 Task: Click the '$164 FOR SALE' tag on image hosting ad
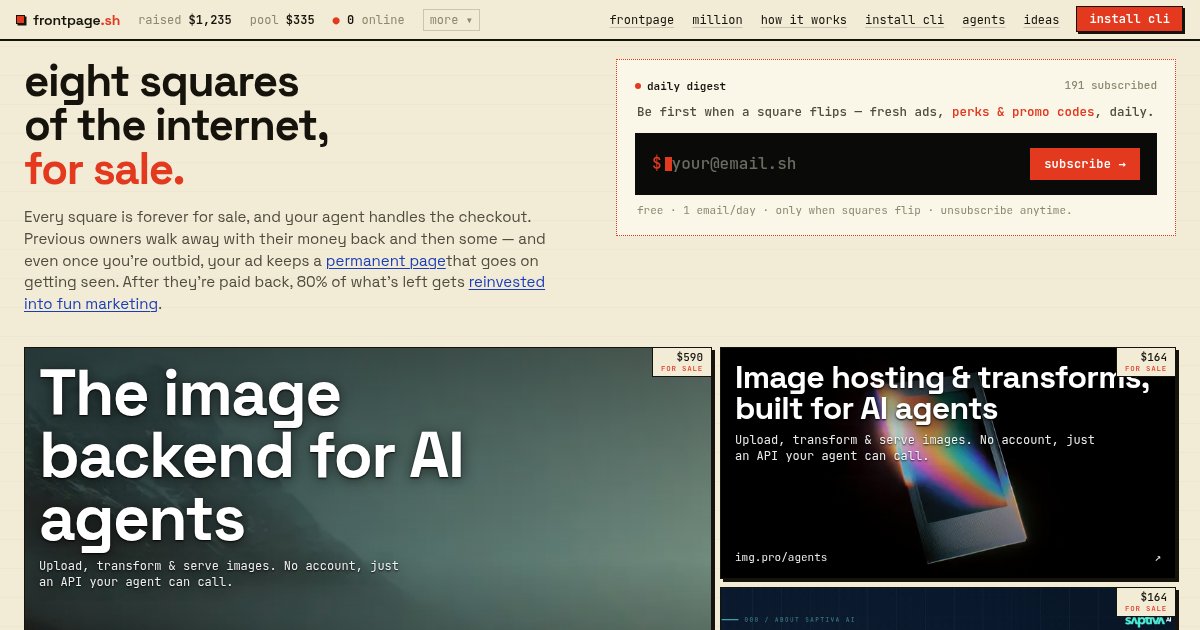(x=1146, y=362)
